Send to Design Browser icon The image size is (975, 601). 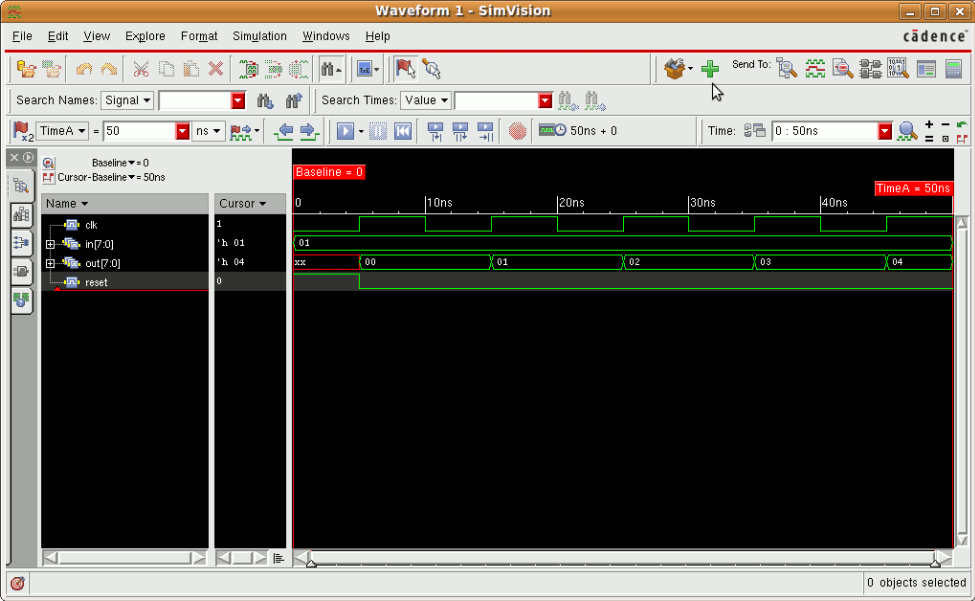(787, 68)
